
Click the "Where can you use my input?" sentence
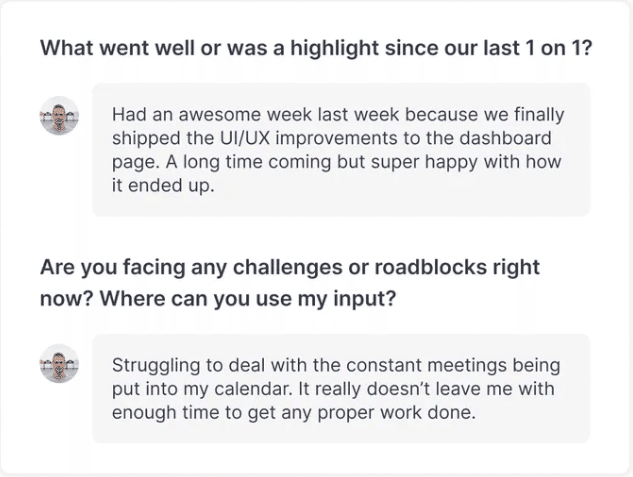click(x=248, y=299)
